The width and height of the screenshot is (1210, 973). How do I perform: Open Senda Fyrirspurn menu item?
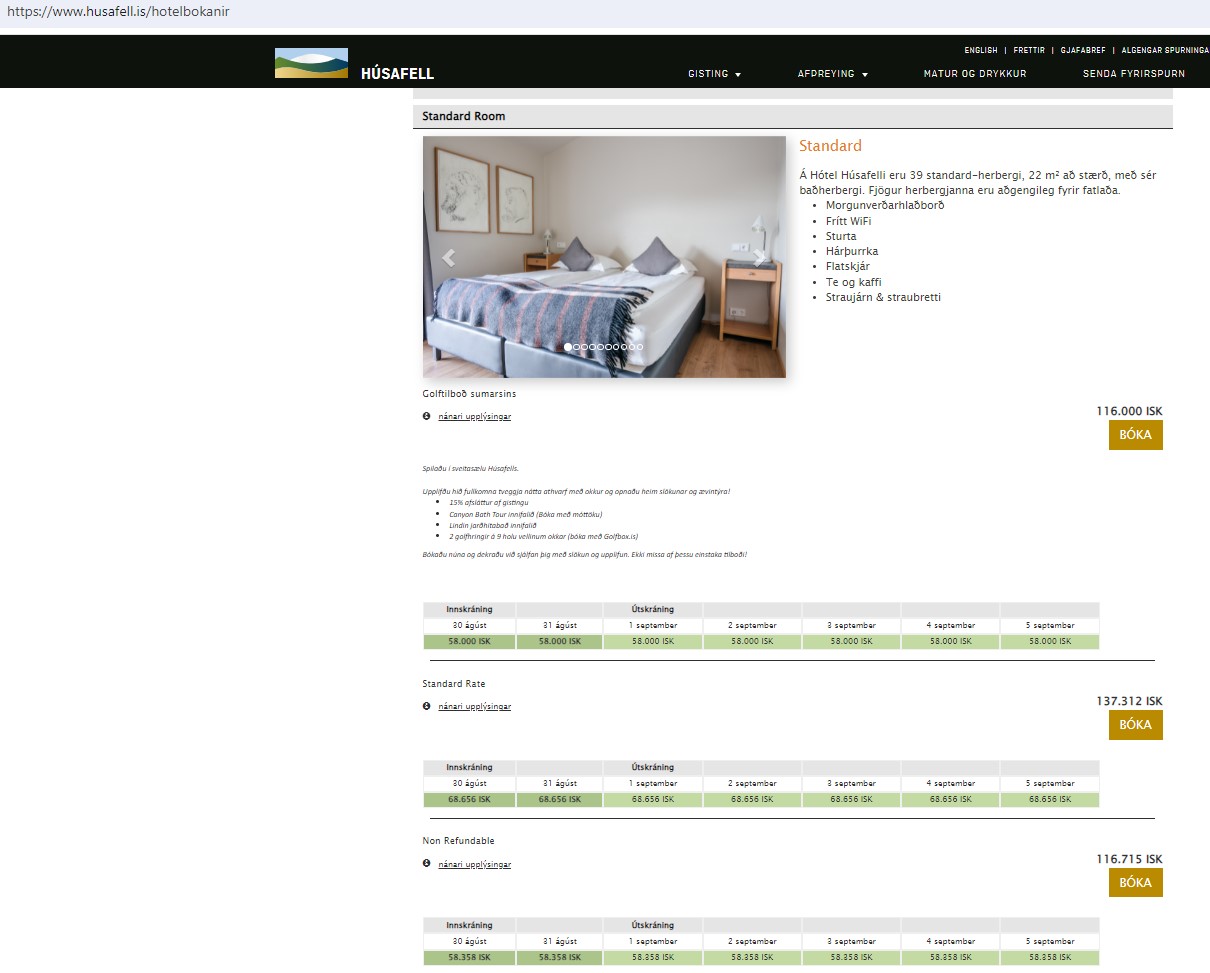(x=1133, y=74)
